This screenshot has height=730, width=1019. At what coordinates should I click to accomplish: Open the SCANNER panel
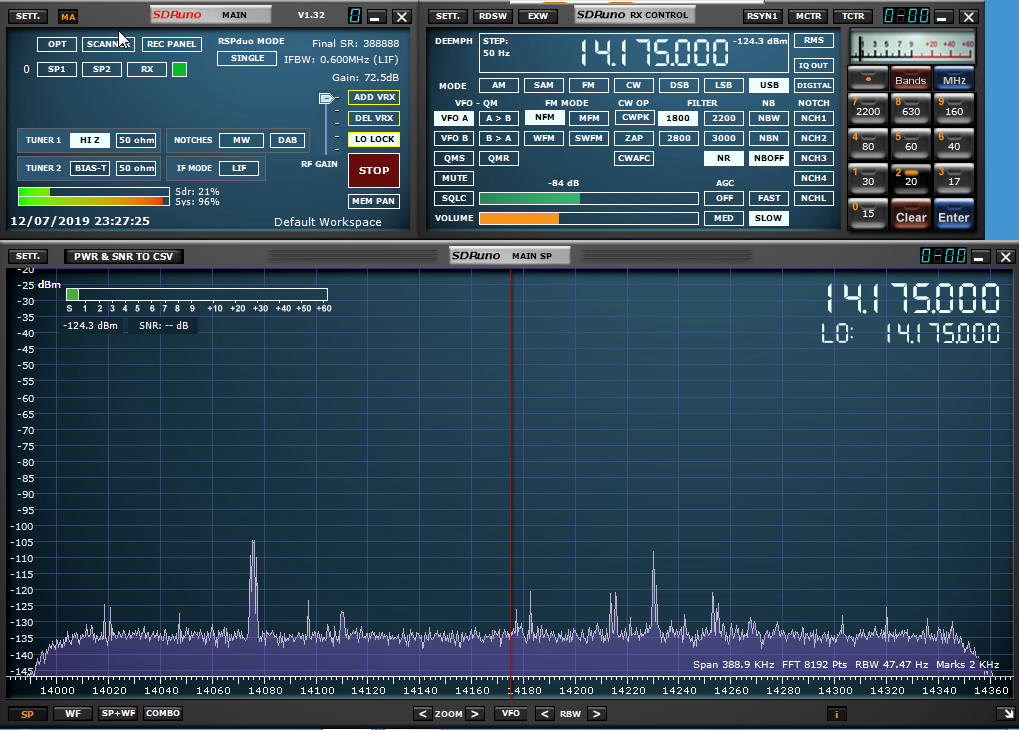pos(109,44)
